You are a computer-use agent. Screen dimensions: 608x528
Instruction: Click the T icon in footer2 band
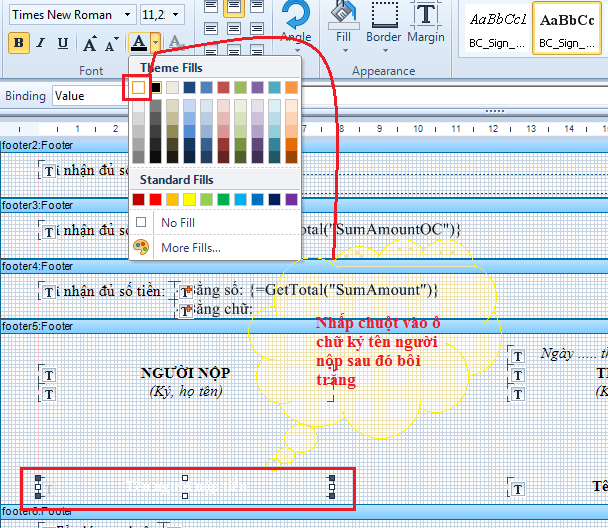point(48,171)
